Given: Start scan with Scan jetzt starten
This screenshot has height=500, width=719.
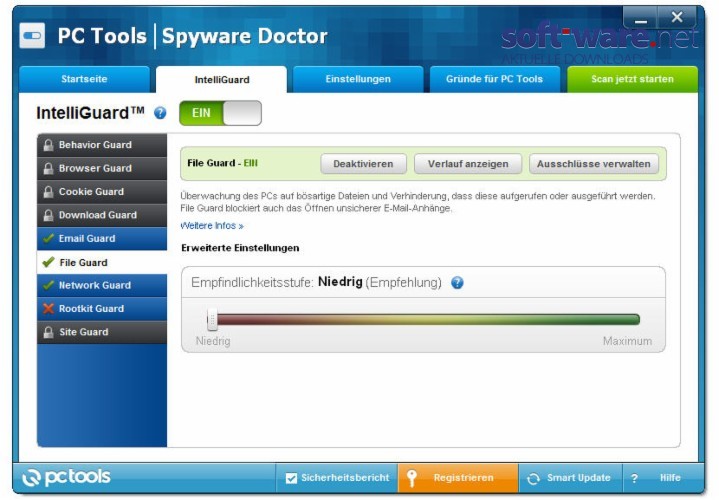Looking at the screenshot, I should pos(632,79).
